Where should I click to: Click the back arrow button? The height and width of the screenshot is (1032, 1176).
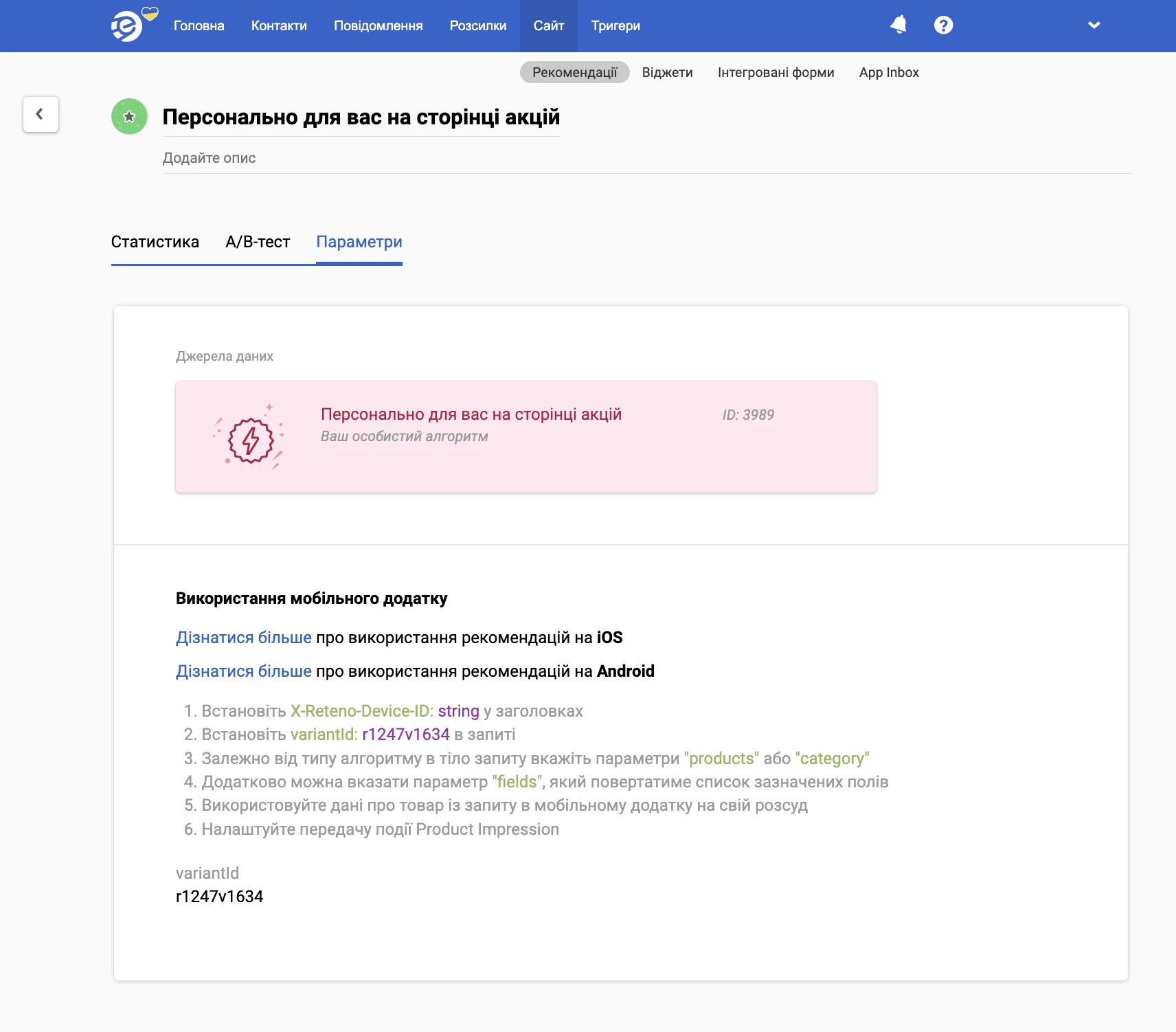(x=41, y=114)
